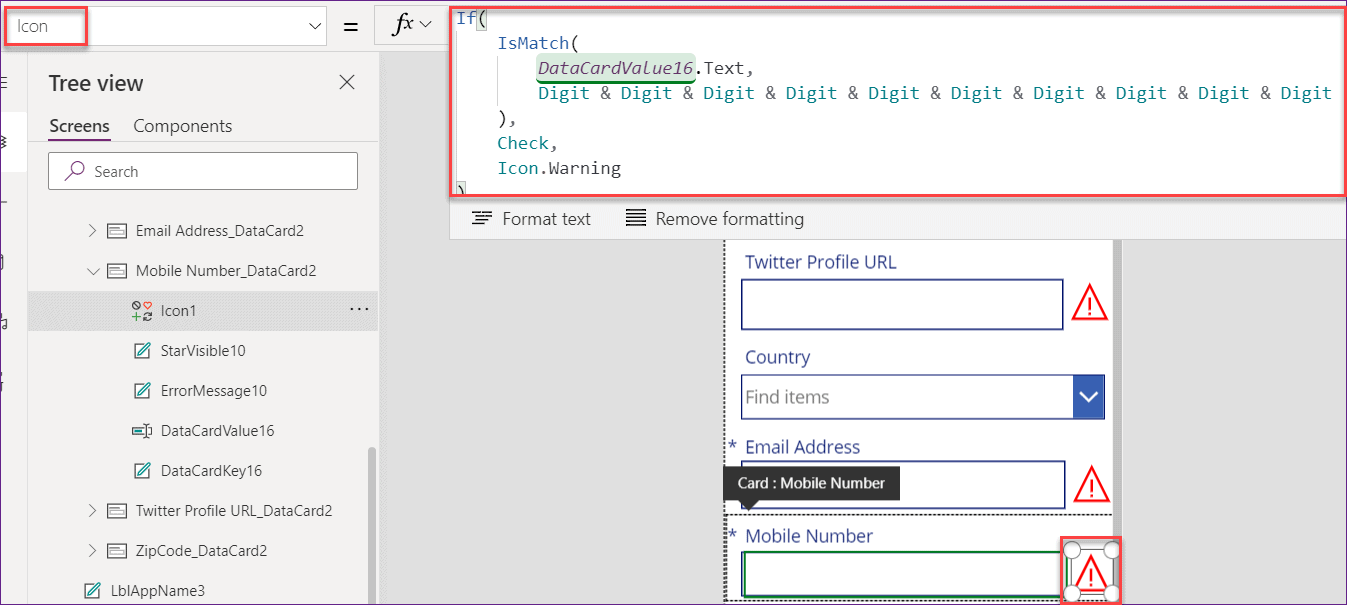Switch to the Components tab
Image resolution: width=1347 pixels, height=605 pixels.
pyautogui.click(x=182, y=126)
